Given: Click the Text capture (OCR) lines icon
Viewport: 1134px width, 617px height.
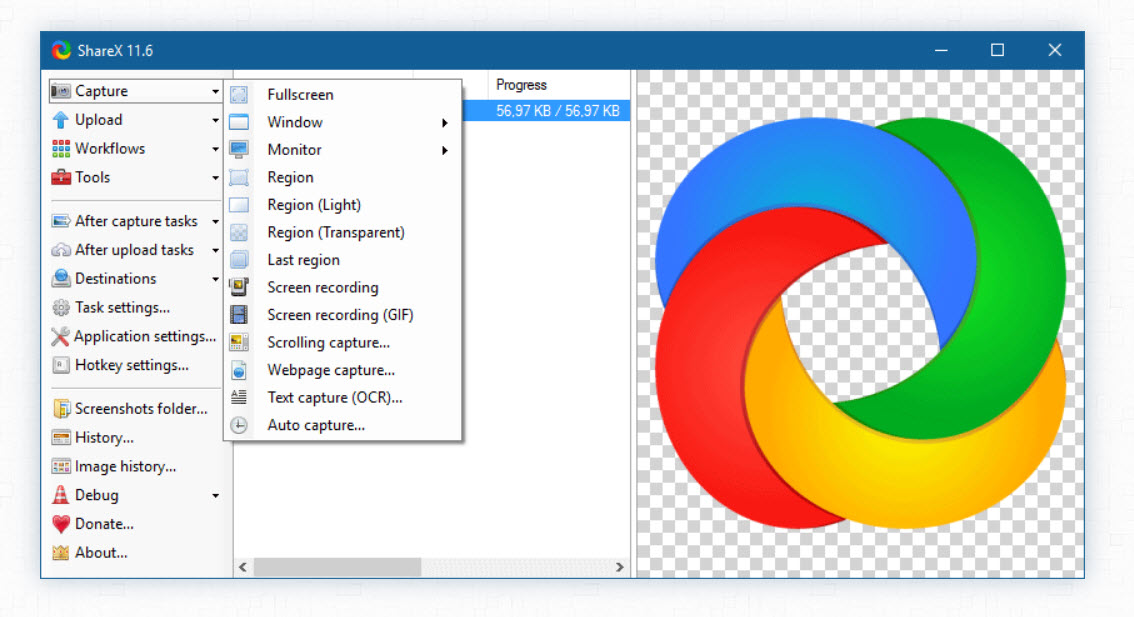Looking at the screenshot, I should (239, 397).
